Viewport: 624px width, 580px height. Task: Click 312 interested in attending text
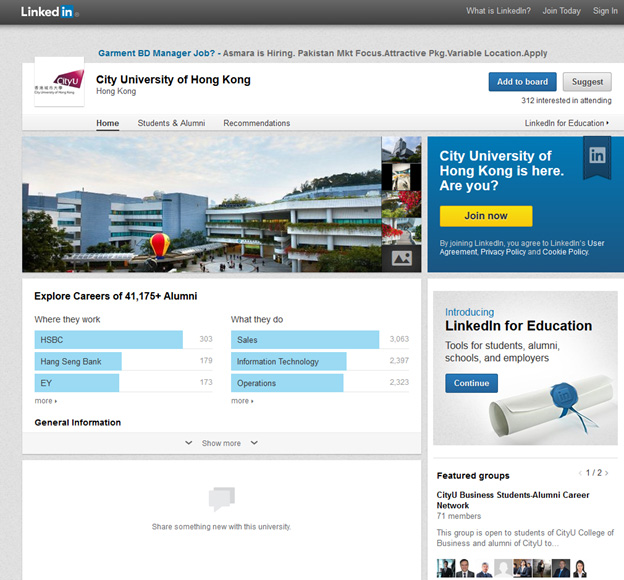566,100
